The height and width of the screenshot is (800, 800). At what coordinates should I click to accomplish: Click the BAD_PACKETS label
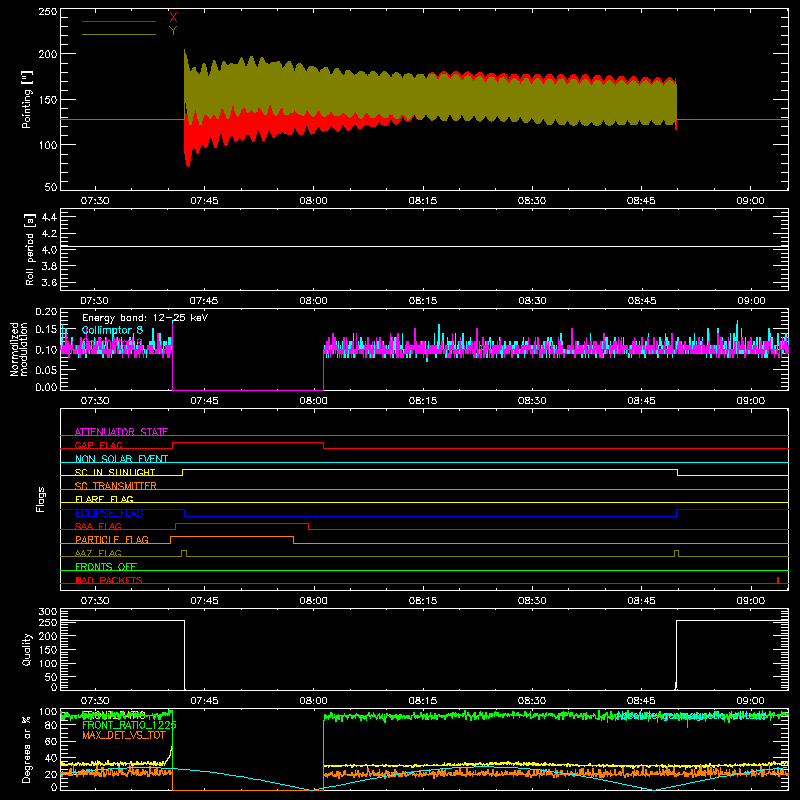(109, 580)
